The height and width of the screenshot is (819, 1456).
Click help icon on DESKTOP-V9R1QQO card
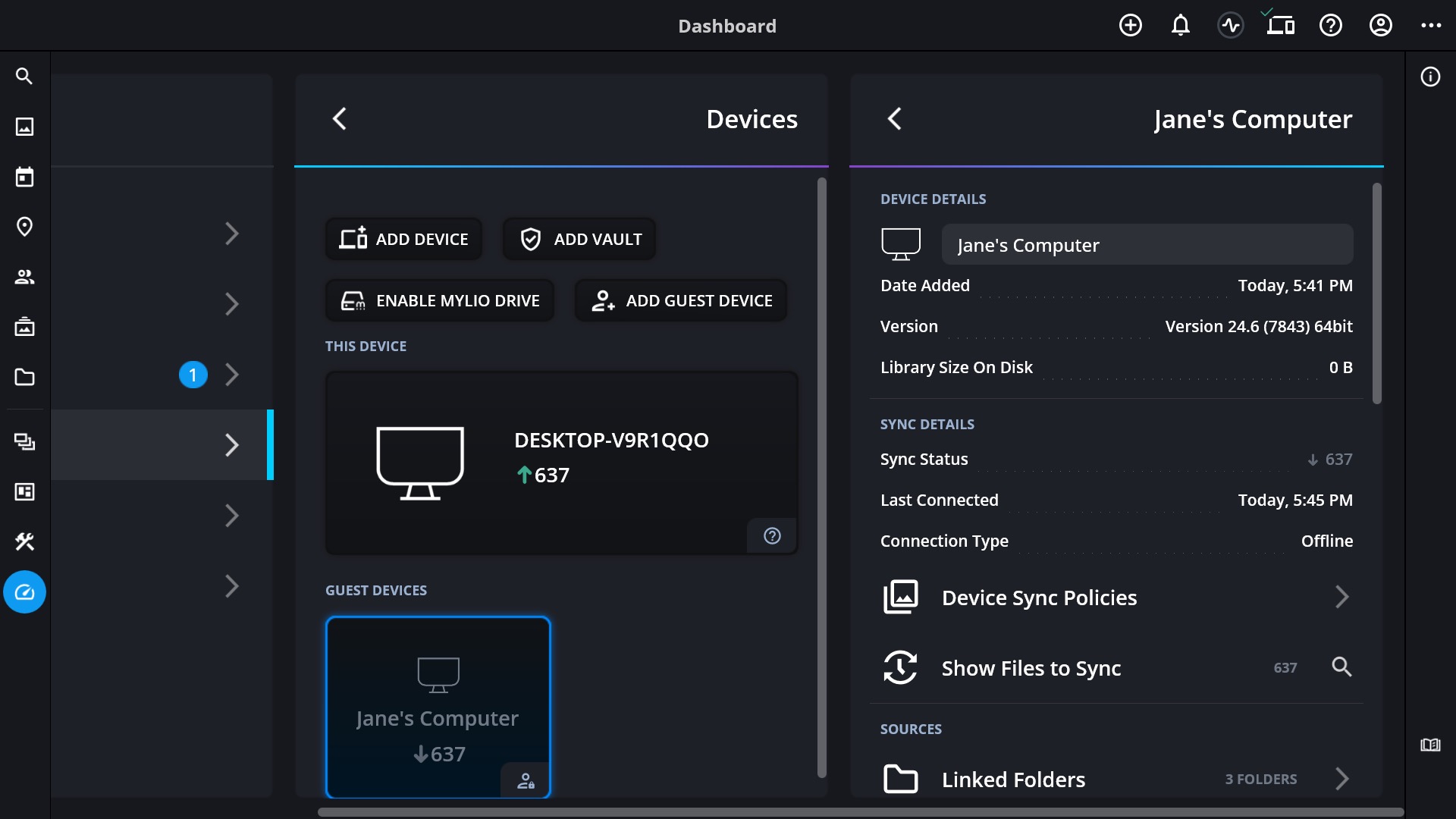(772, 536)
